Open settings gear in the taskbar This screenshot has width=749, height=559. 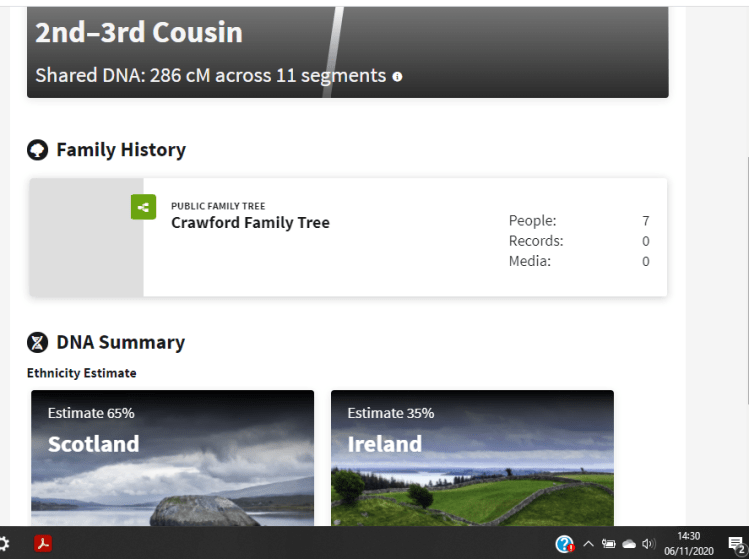[x=5, y=544]
